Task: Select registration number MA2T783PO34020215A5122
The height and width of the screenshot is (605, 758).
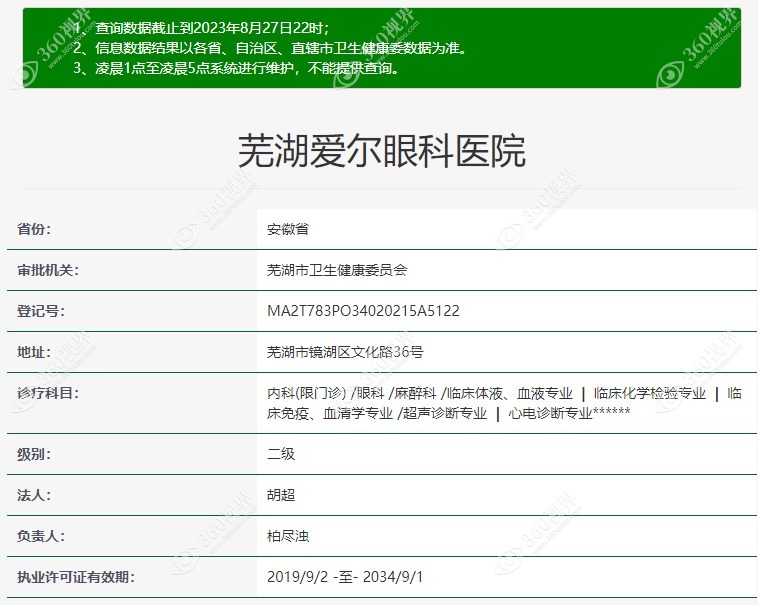Action: tap(363, 311)
